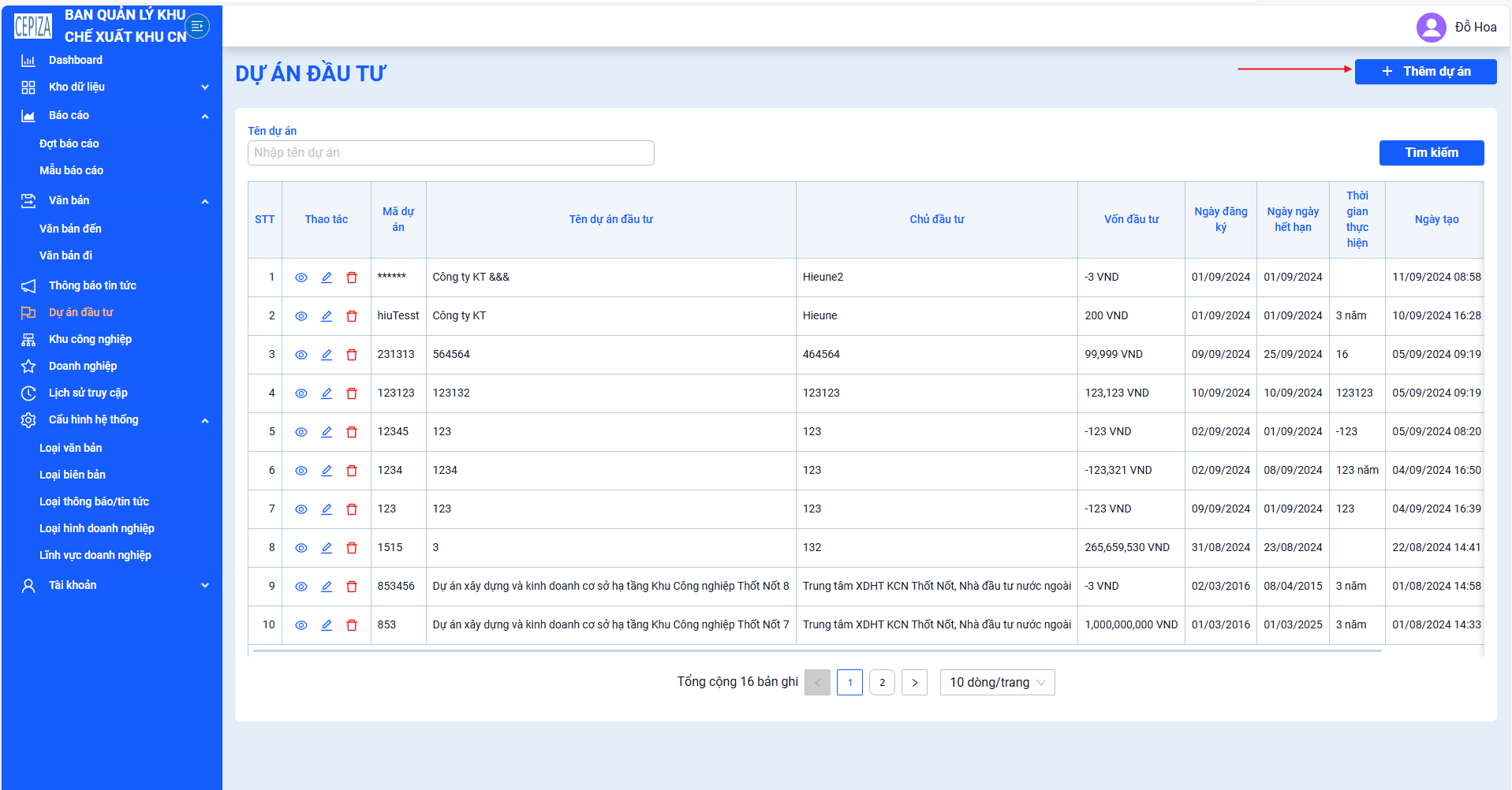Viewport: 1512px width, 790px height.
Task: Expand the Tài khoản menu chevron
Action: point(205,586)
